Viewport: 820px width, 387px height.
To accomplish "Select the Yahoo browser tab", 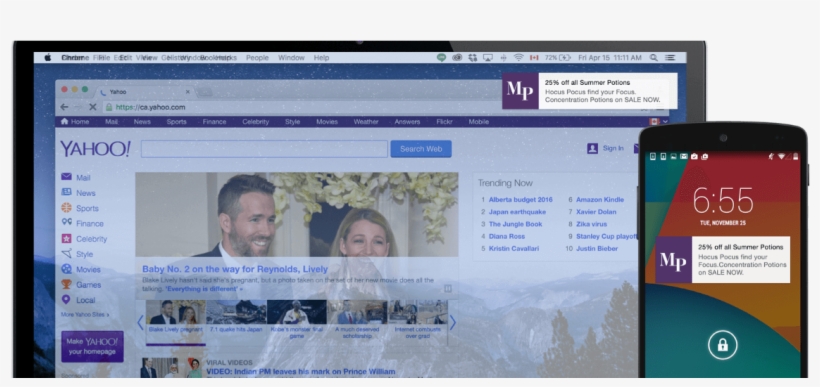I will tap(145, 92).
